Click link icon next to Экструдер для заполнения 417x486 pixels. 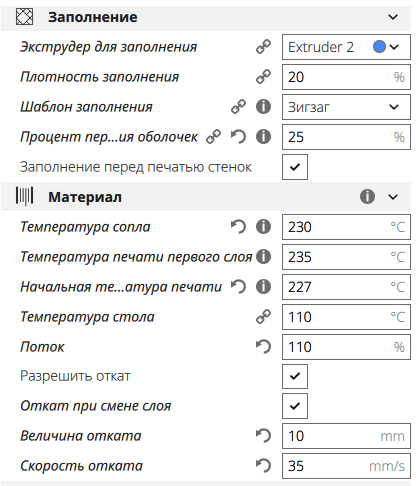click(263, 47)
